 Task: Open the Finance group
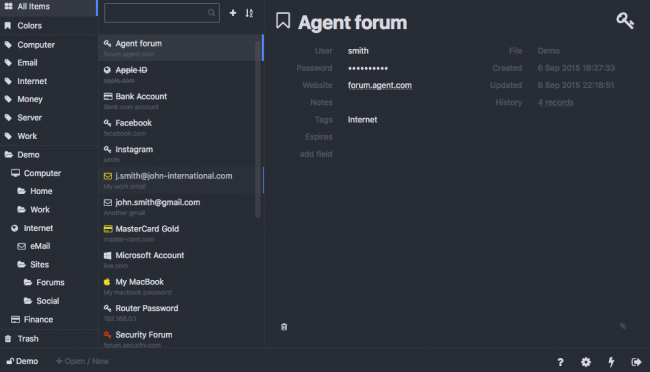click(x=48, y=319)
